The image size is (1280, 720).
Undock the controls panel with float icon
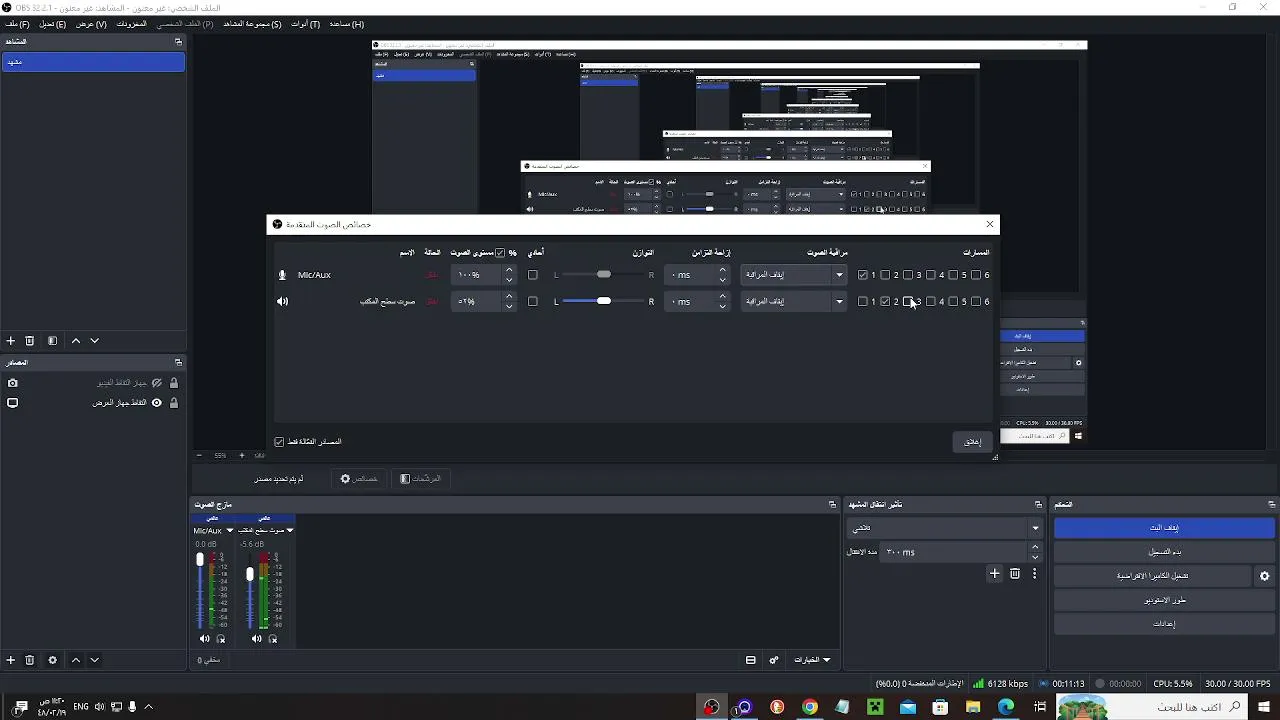click(x=1272, y=504)
